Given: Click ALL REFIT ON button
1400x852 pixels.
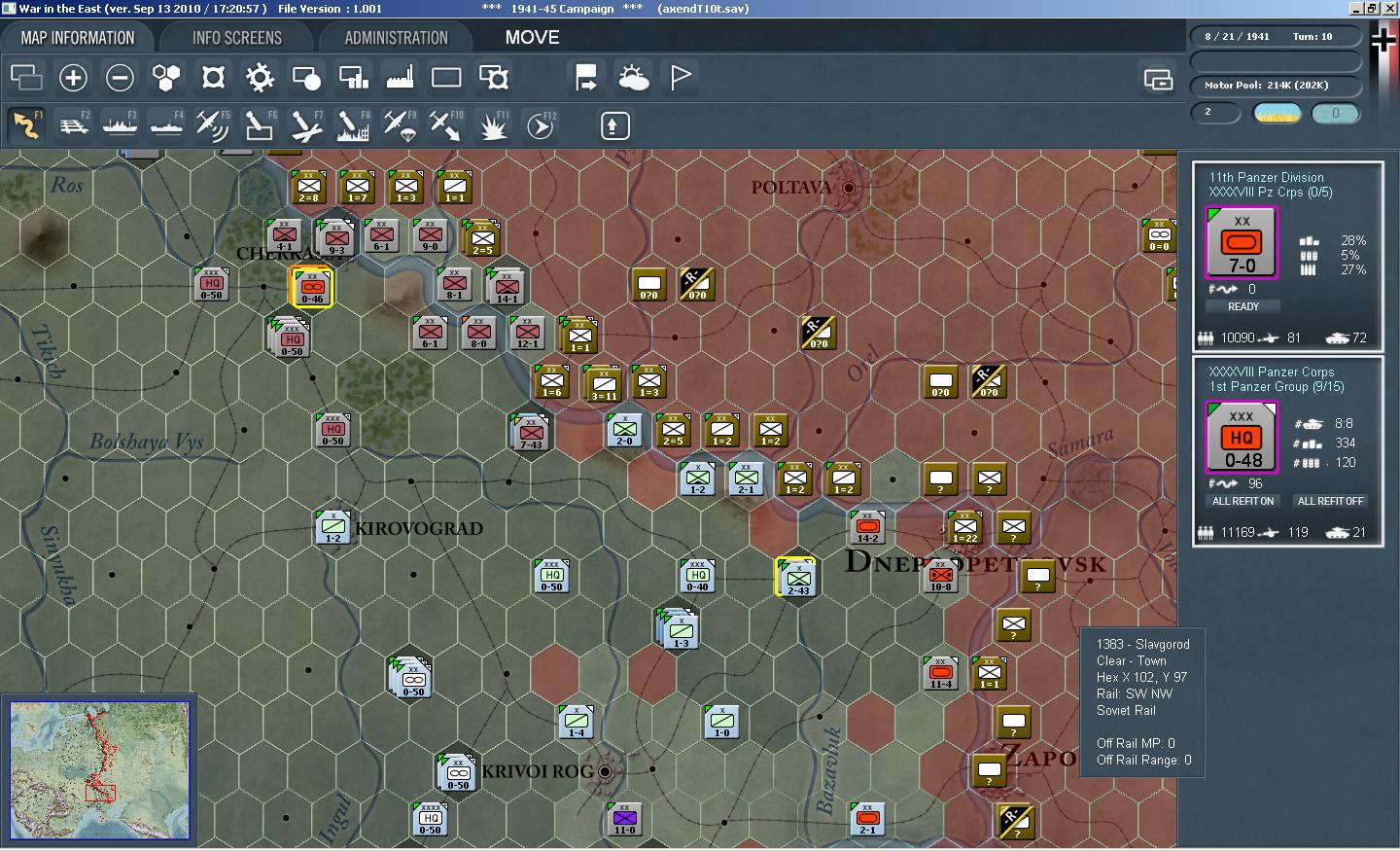Looking at the screenshot, I should [1242, 501].
